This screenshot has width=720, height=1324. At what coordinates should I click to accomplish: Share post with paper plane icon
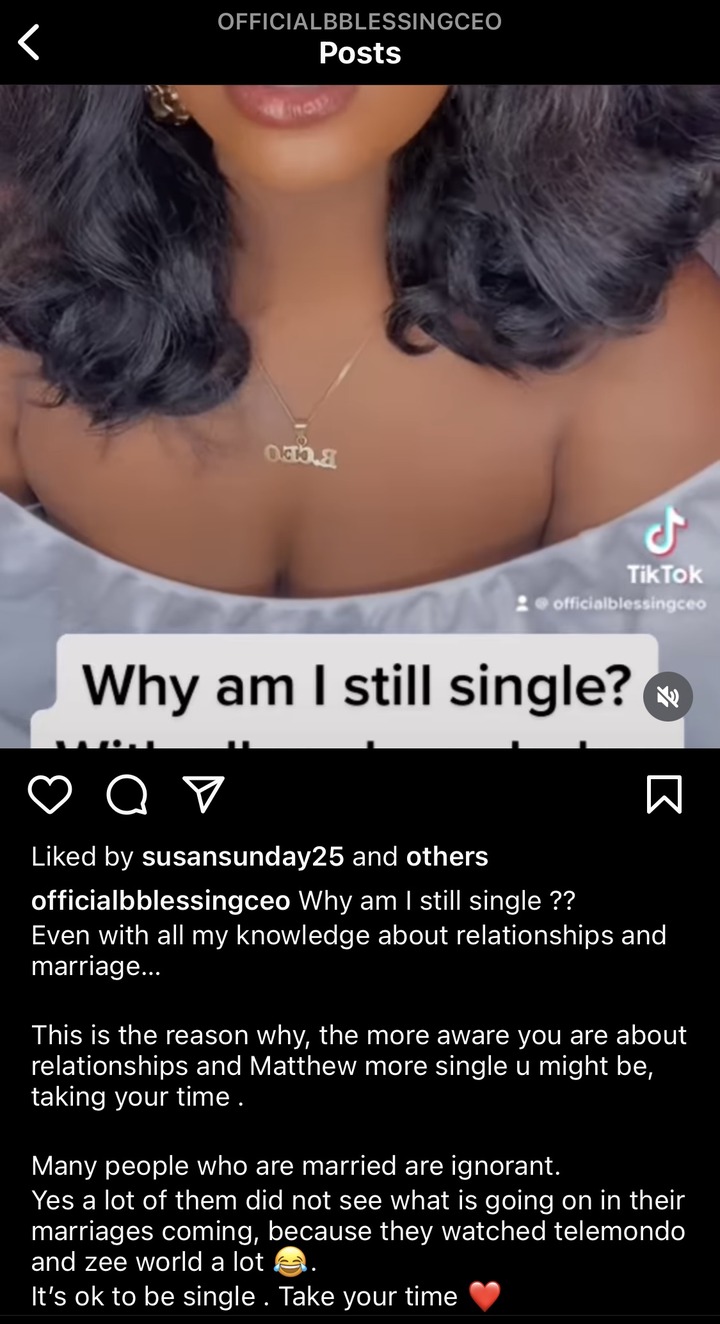pos(203,794)
